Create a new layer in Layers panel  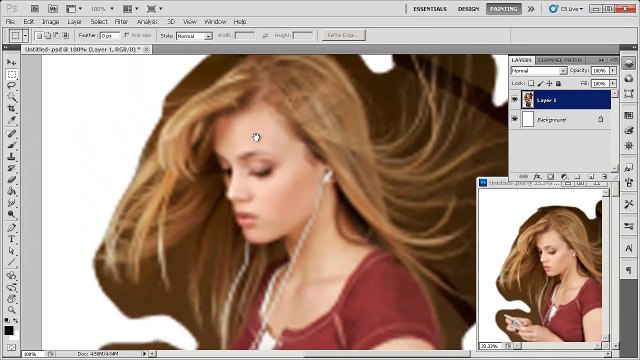pos(591,176)
